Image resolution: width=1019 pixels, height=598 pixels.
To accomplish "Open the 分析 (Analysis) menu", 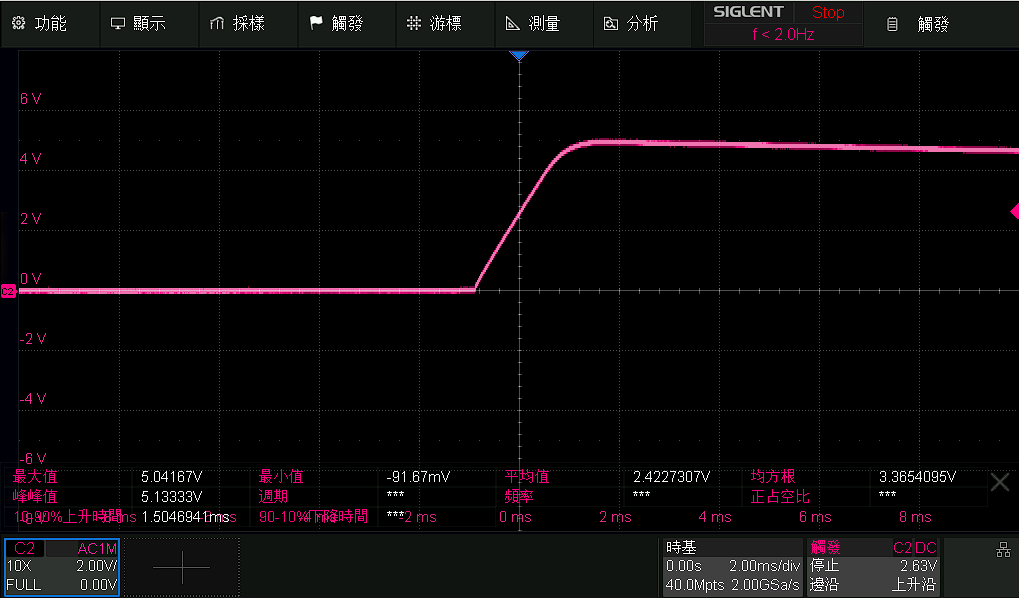I will click(642, 23).
